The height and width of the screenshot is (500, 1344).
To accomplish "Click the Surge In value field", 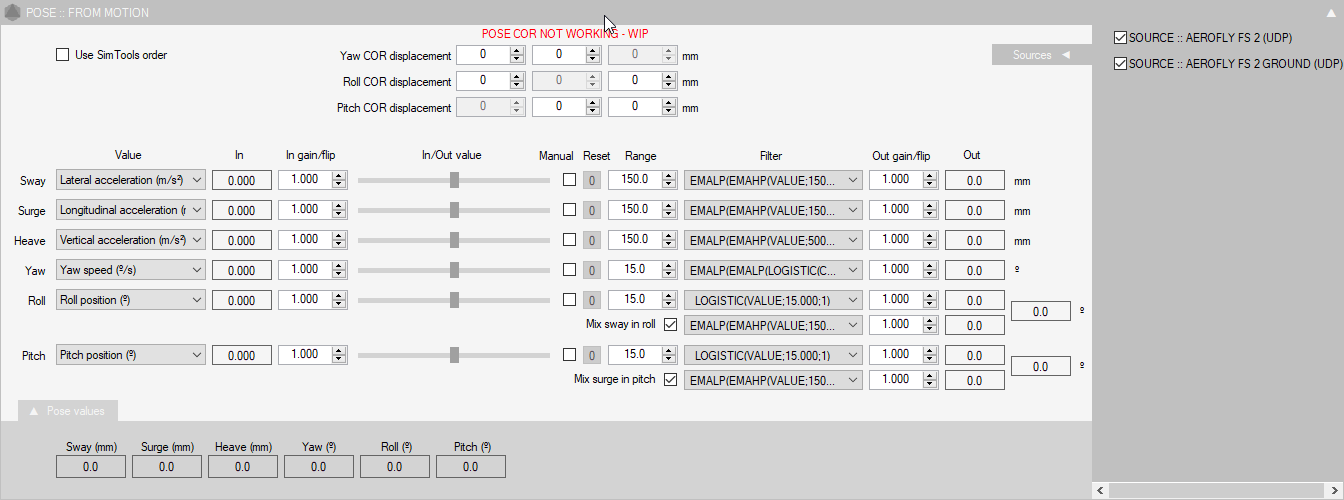I will [241, 211].
